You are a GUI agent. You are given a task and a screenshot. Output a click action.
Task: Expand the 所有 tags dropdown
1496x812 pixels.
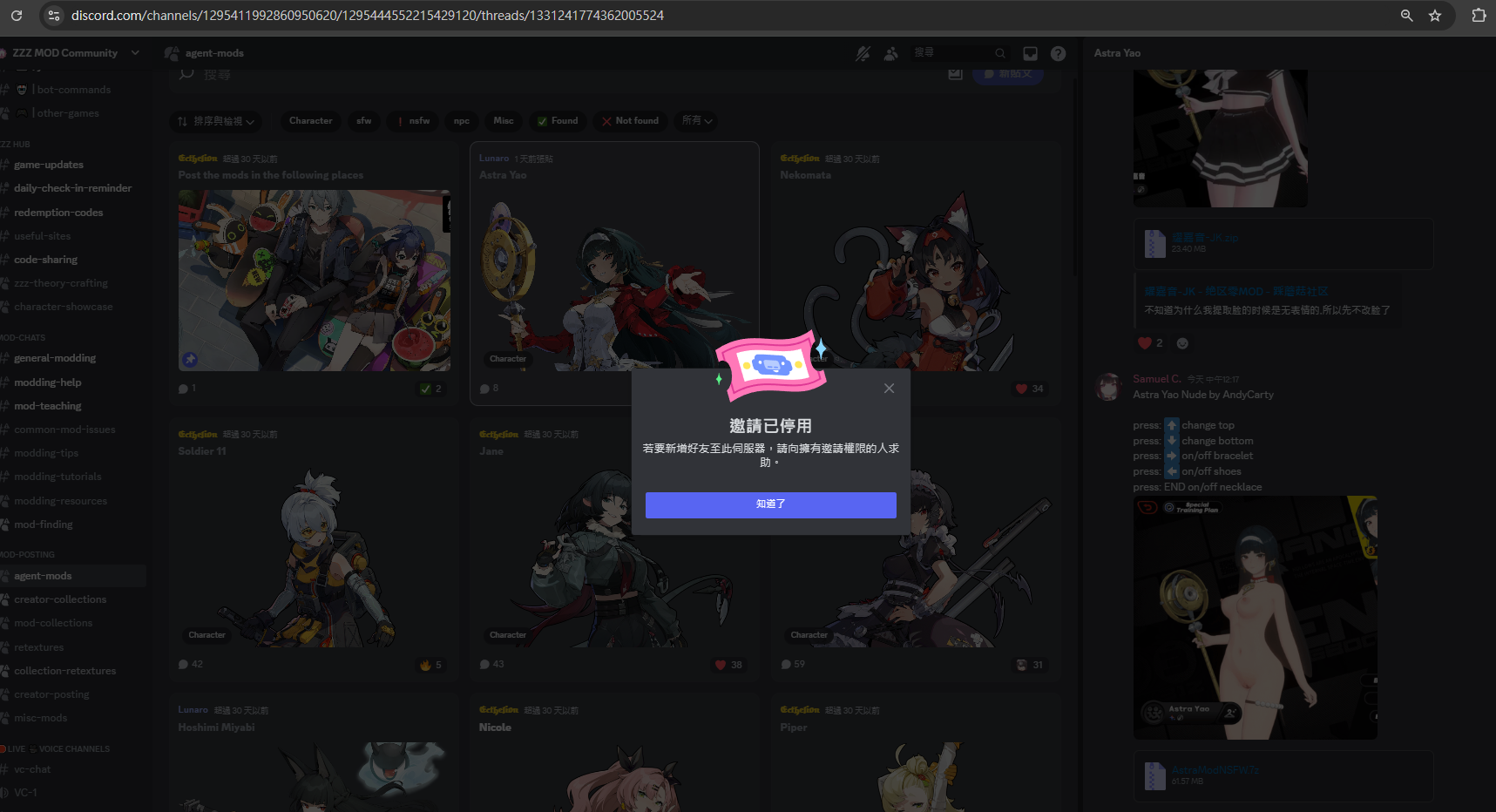pyautogui.click(x=697, y=121)
